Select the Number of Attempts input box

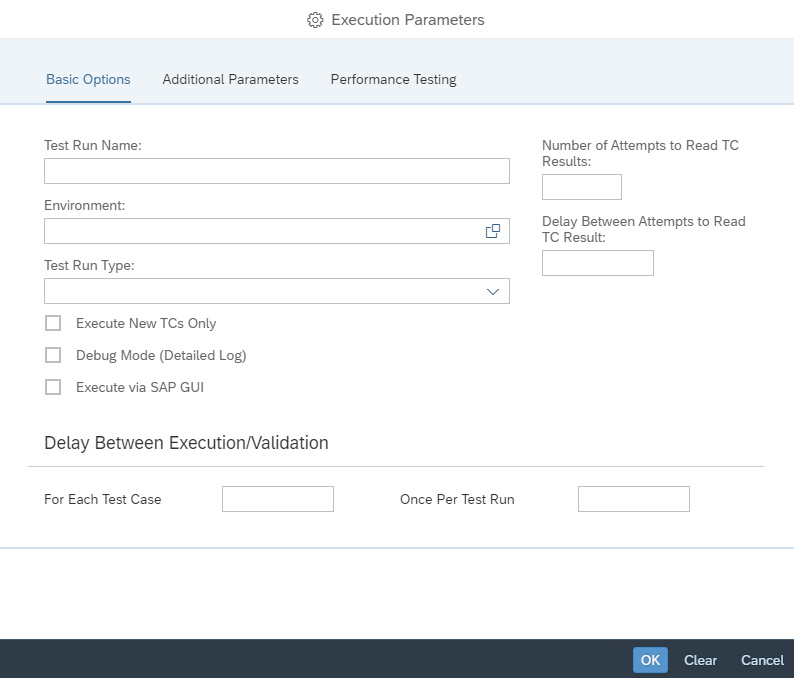coord(581,187)
